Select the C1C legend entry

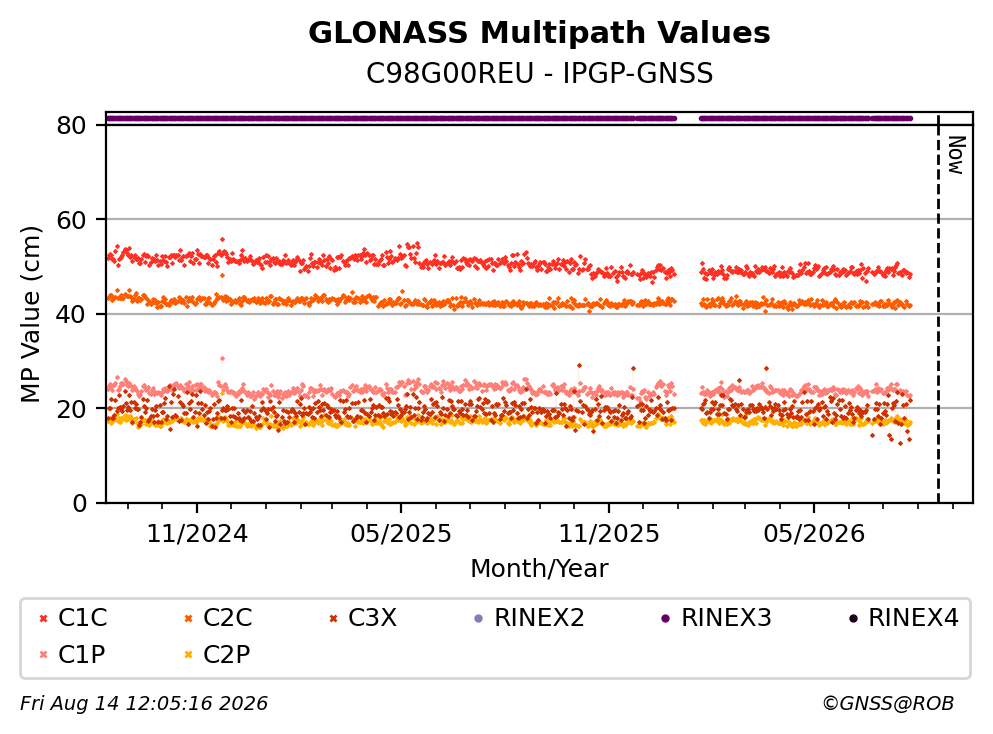click(x=73, y=617)
